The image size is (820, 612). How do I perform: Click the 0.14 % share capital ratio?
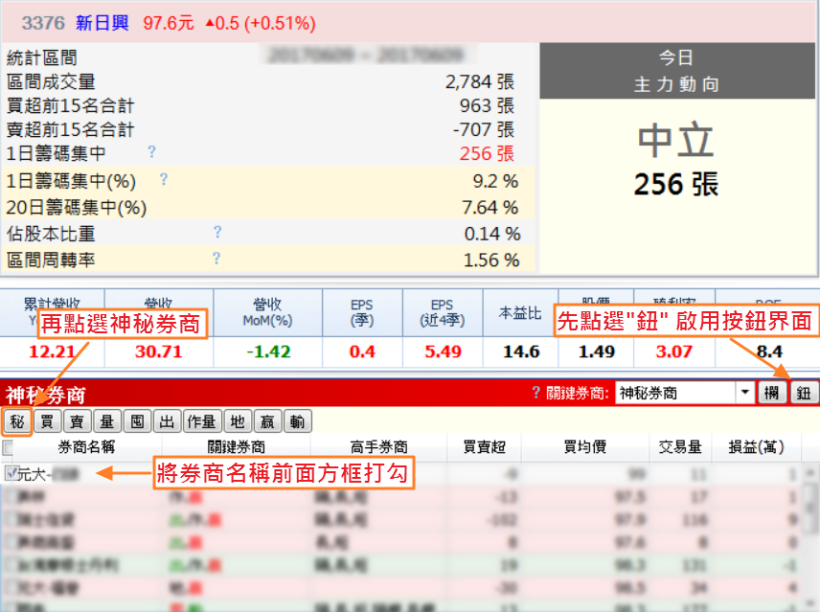[x=492, y=234]
